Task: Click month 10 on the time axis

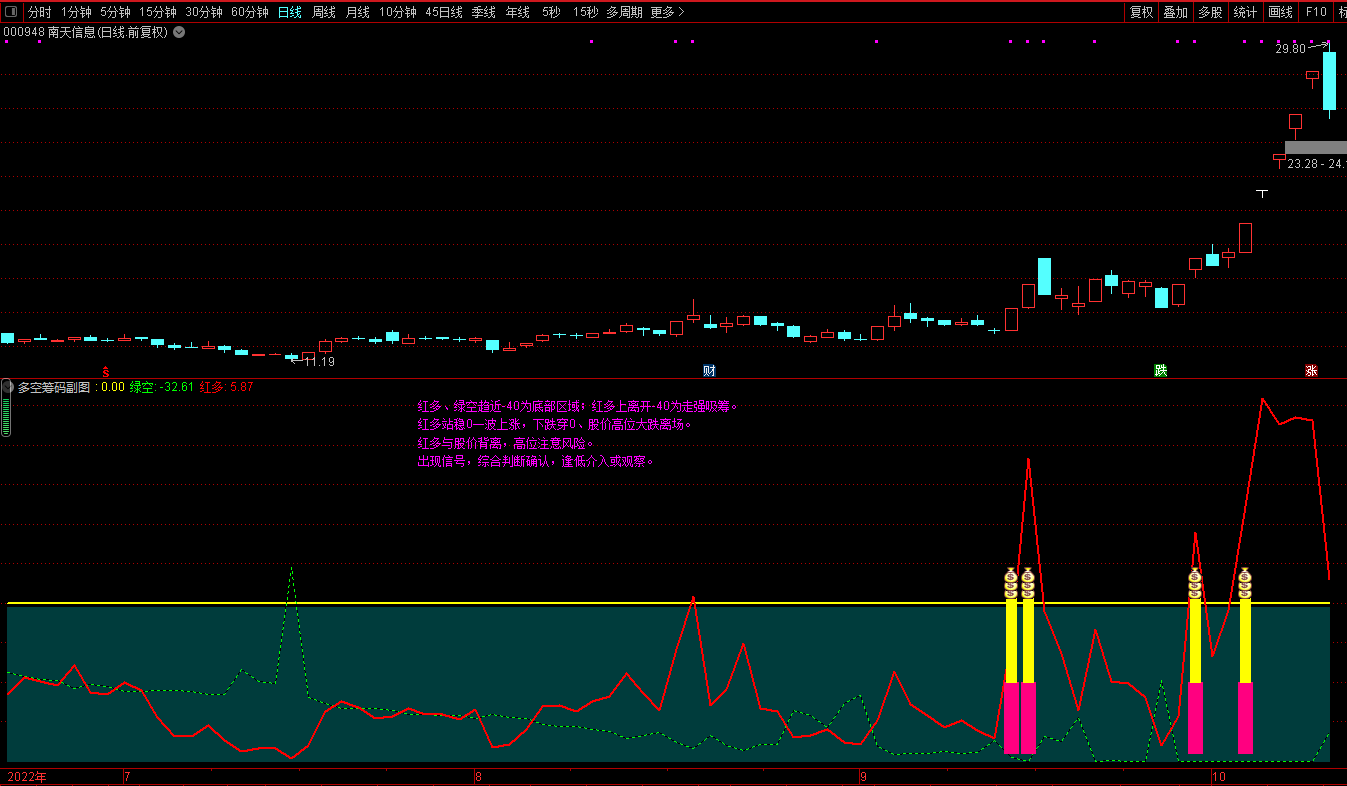Action: 1217,777
